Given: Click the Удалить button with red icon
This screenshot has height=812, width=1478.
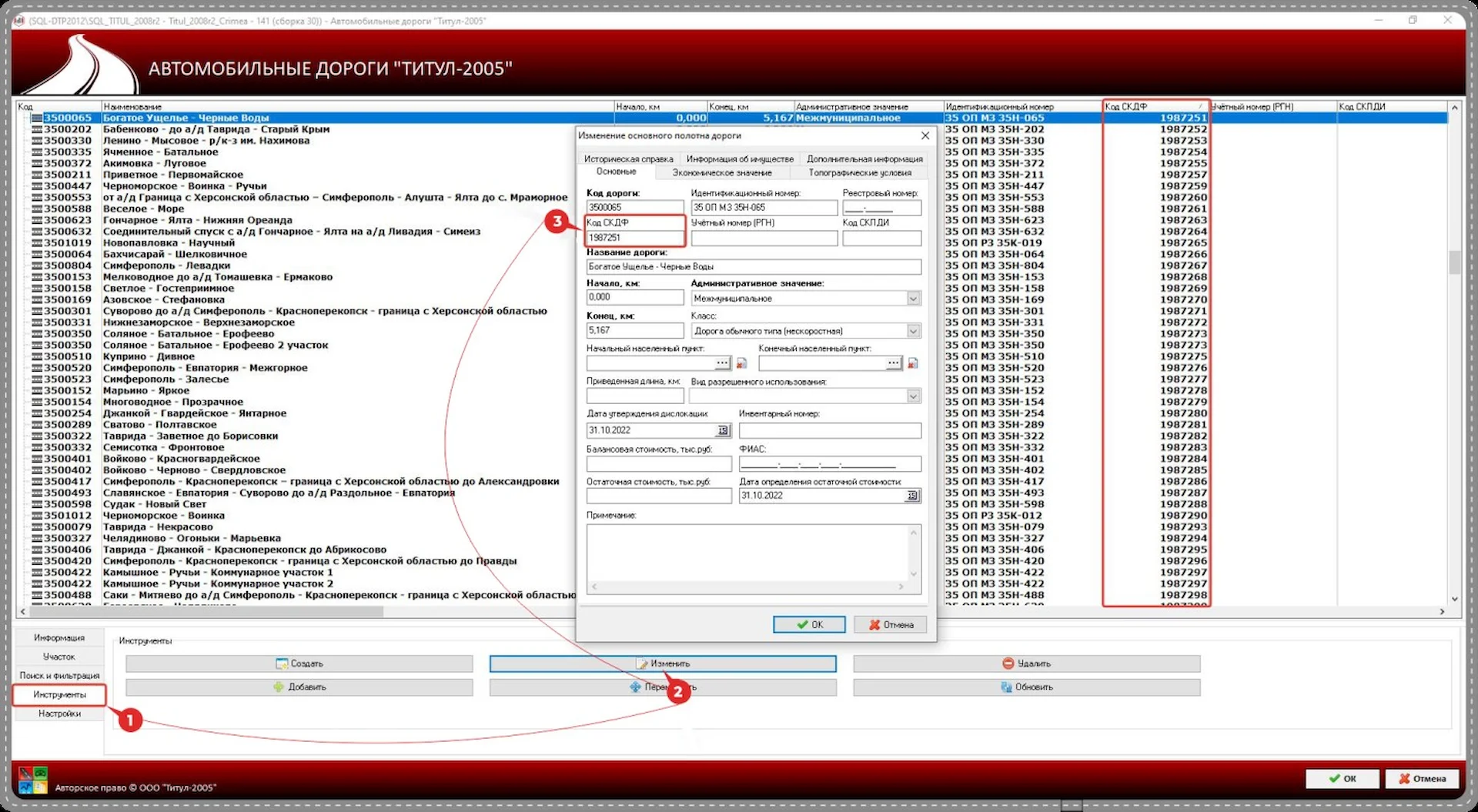Looking at the screenshot, I should click(x=1026, y=663).
